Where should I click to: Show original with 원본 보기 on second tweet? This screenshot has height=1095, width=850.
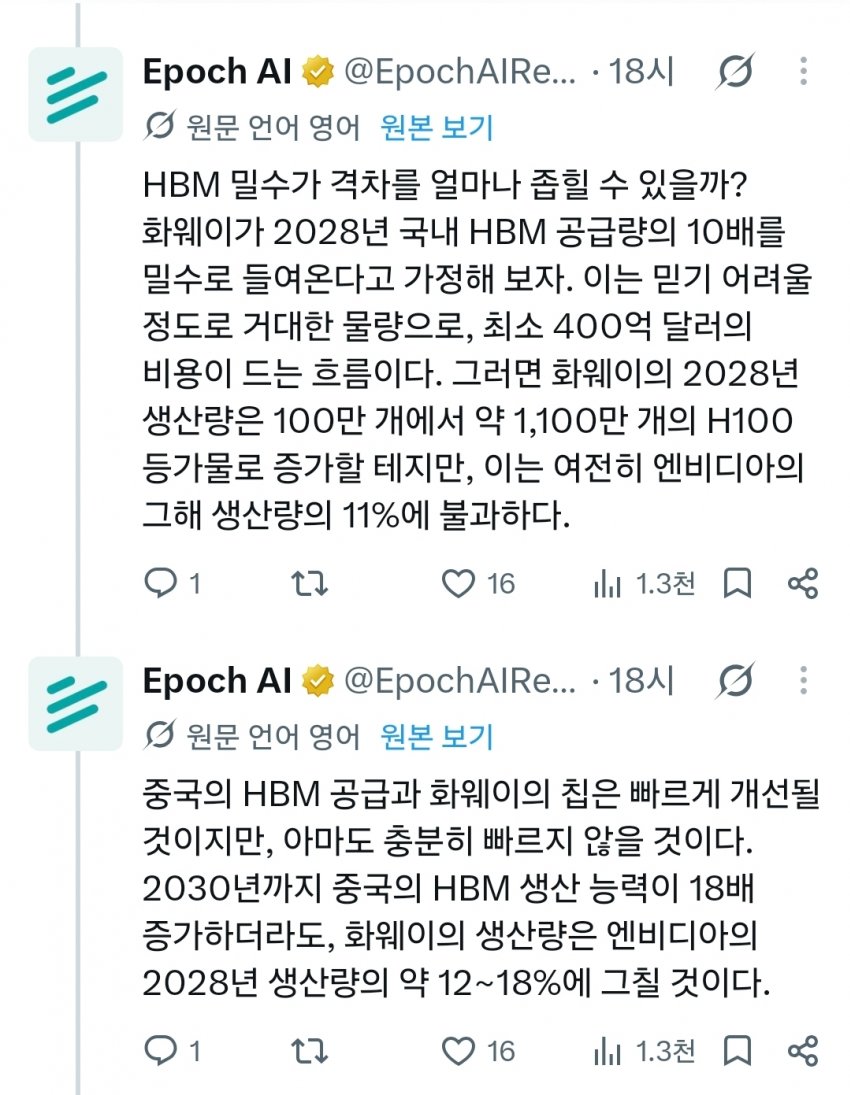pos(437,737)
